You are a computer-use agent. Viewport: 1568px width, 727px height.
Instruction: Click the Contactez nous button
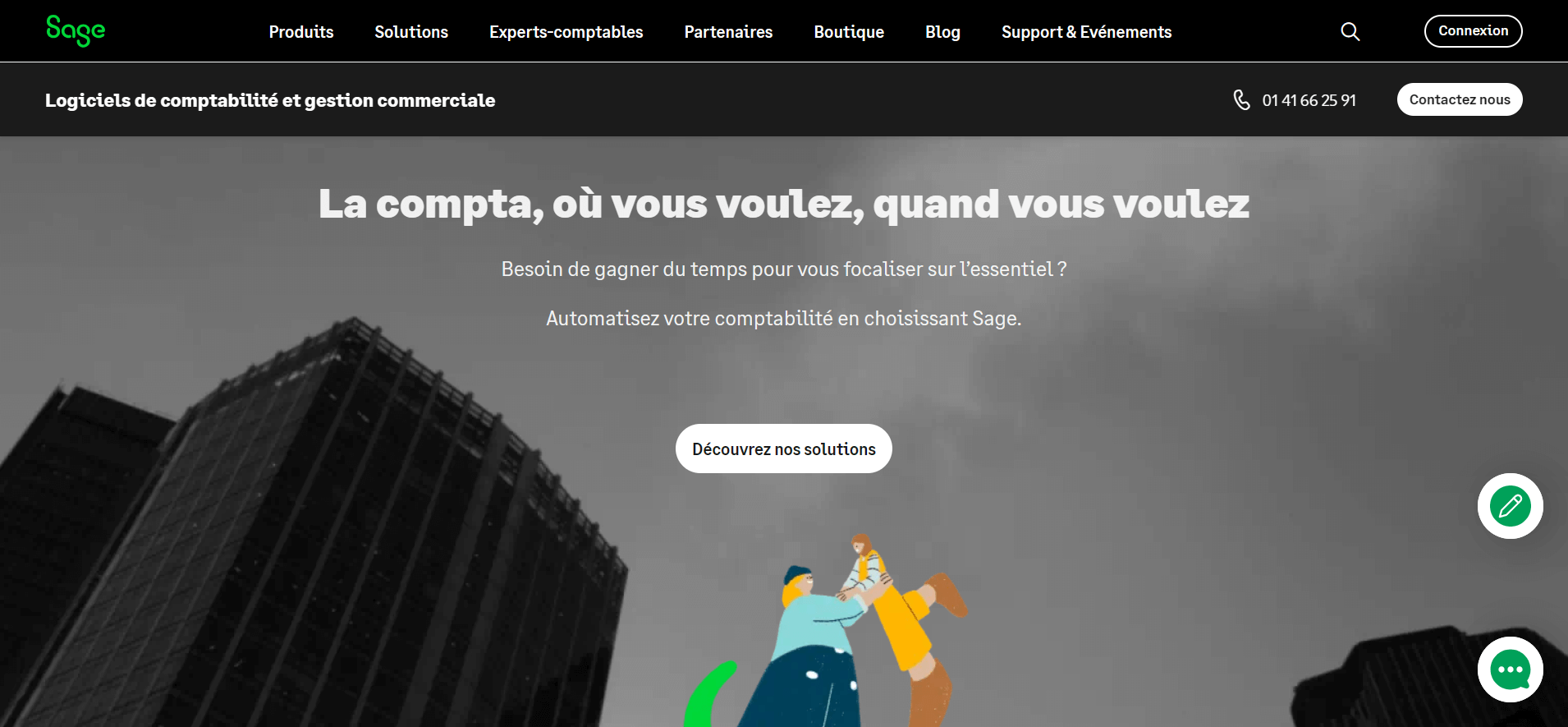point(1460,99)
